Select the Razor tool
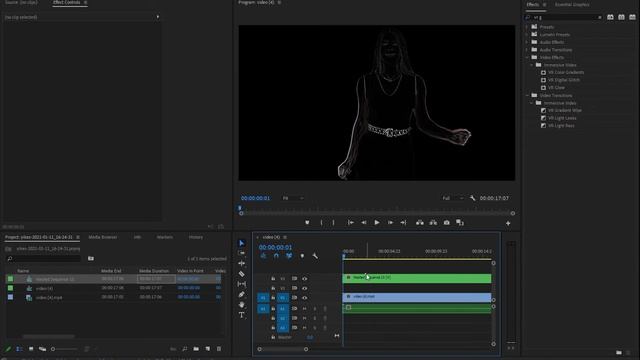Image resolution: width=640 pixels, height=360 pixels. (x=242, y=274)
